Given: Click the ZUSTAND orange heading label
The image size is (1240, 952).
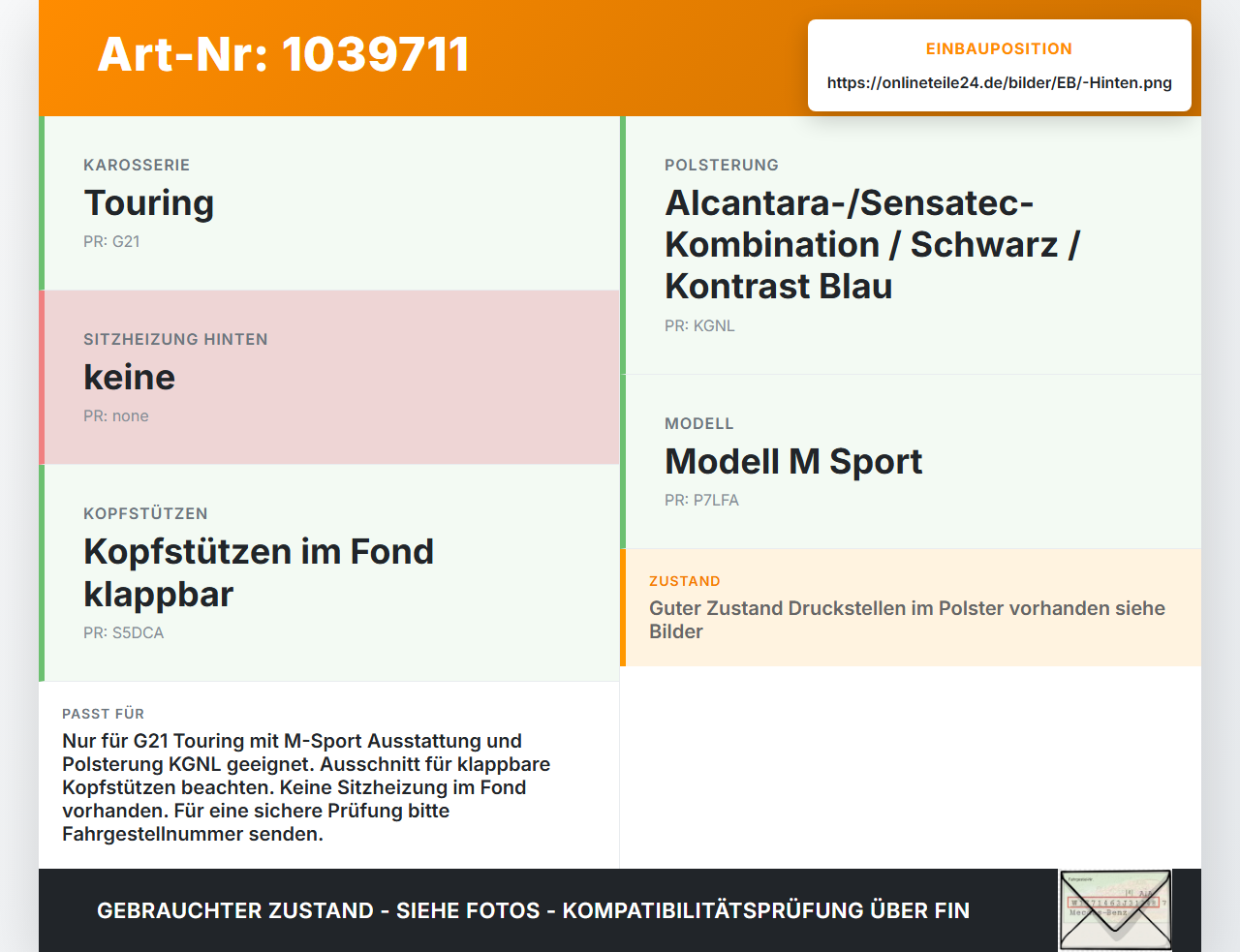Looking at the screenshot, I should pos(685,581).
